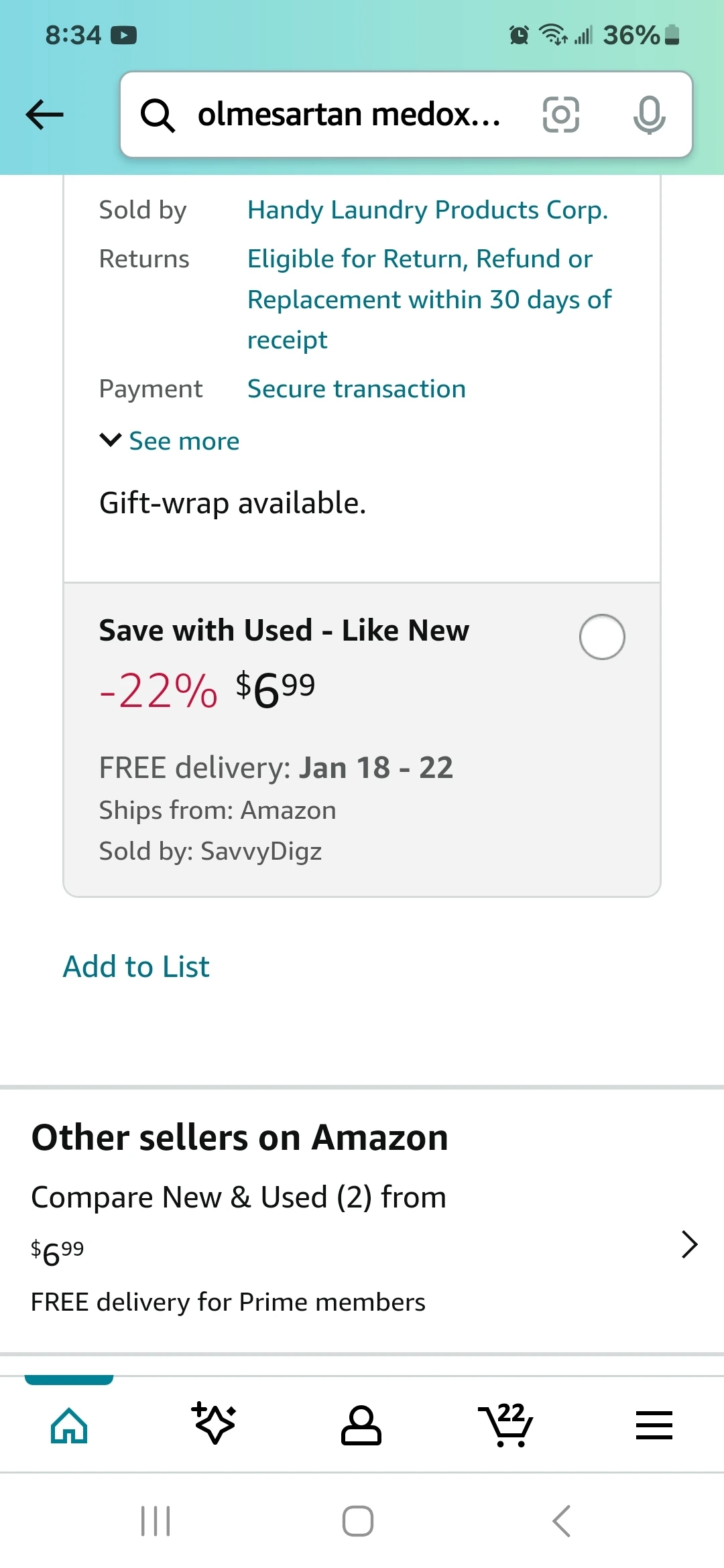Open the account profile tab
The height and width of the screenshot is (1568, 724).
point(361,1424)
